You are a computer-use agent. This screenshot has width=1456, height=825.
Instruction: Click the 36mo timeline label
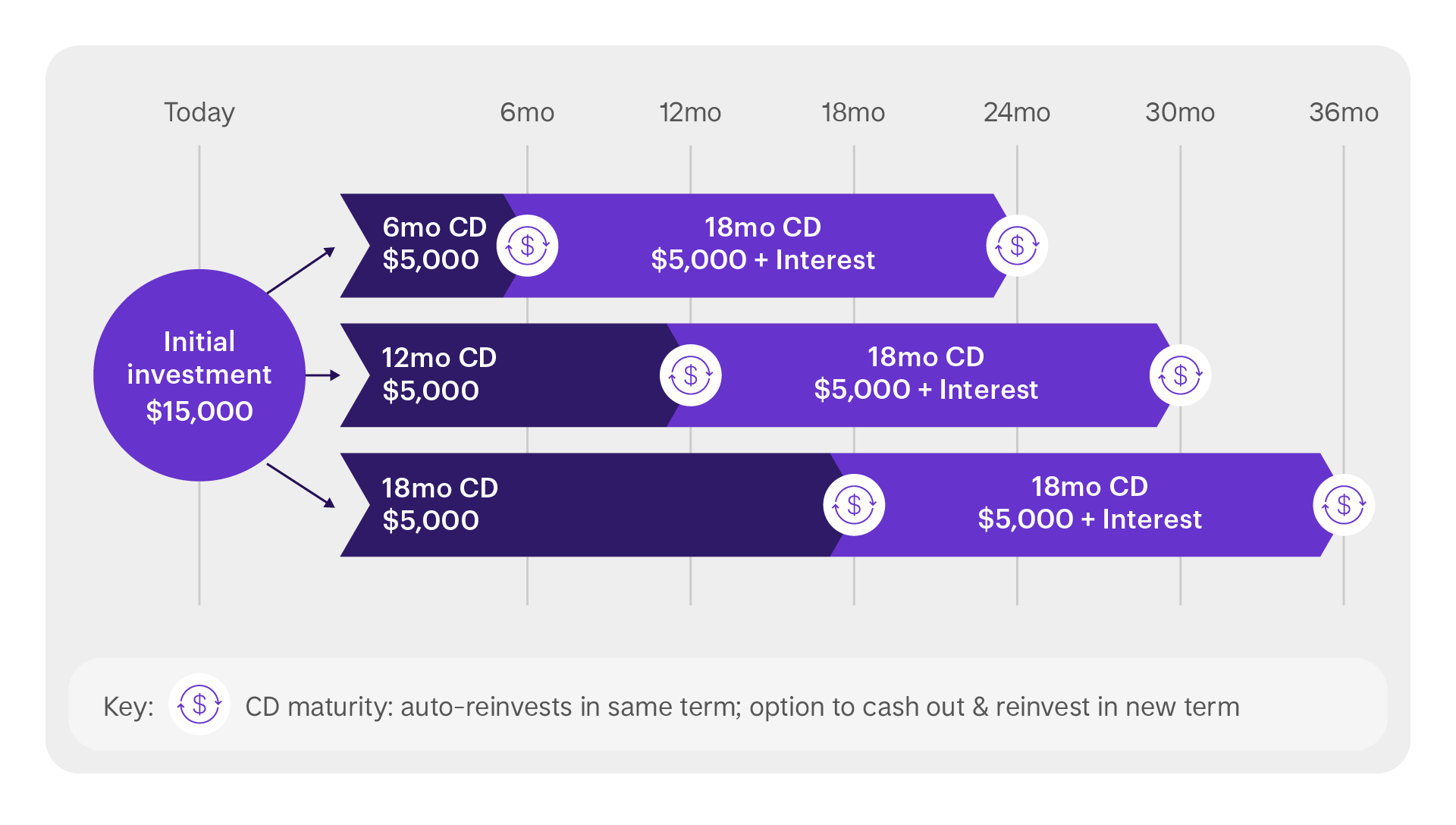(1344, 112)
